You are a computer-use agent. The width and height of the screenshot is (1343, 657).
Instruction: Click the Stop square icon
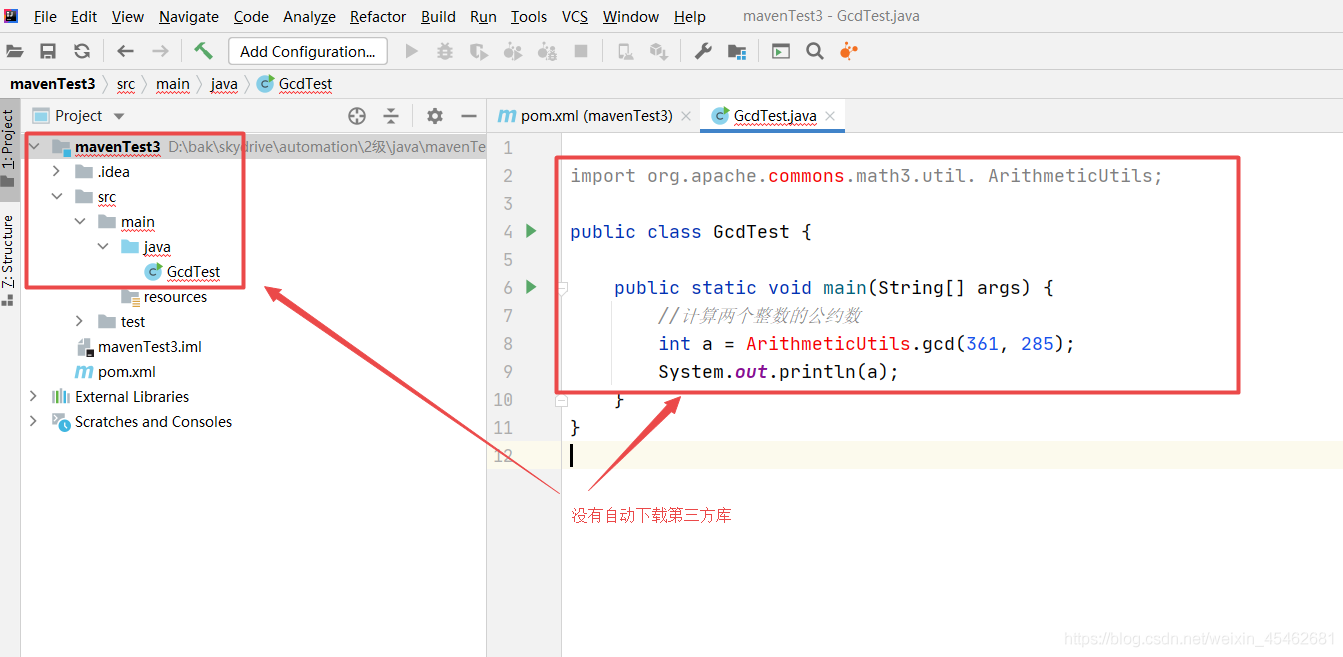[x=580, y=51]
